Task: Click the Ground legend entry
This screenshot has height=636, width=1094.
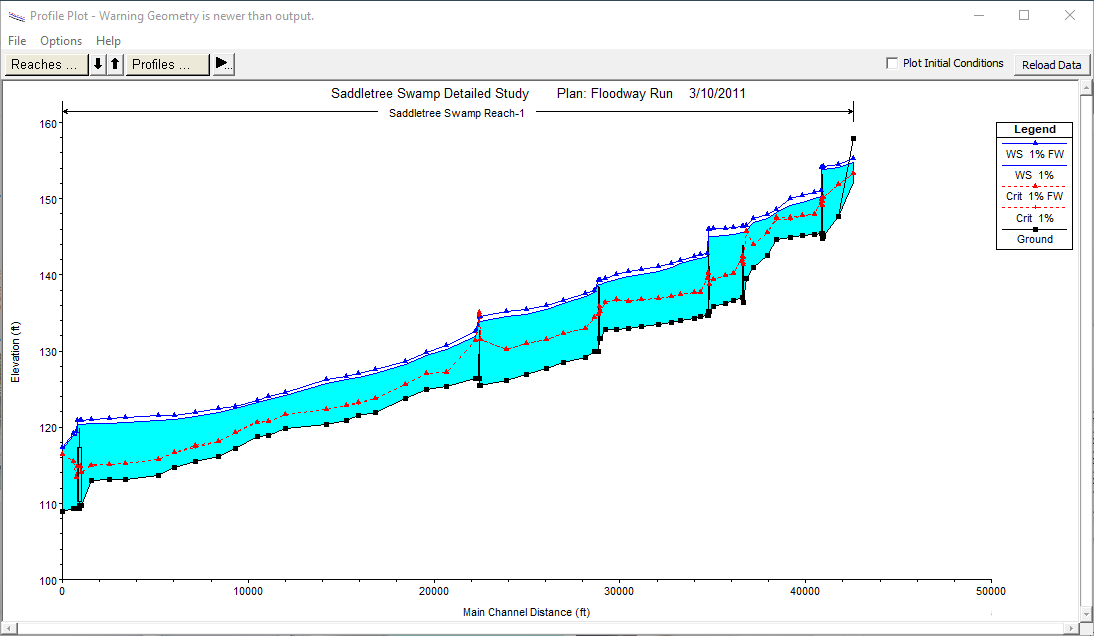Action: [x=1034, y=239]
